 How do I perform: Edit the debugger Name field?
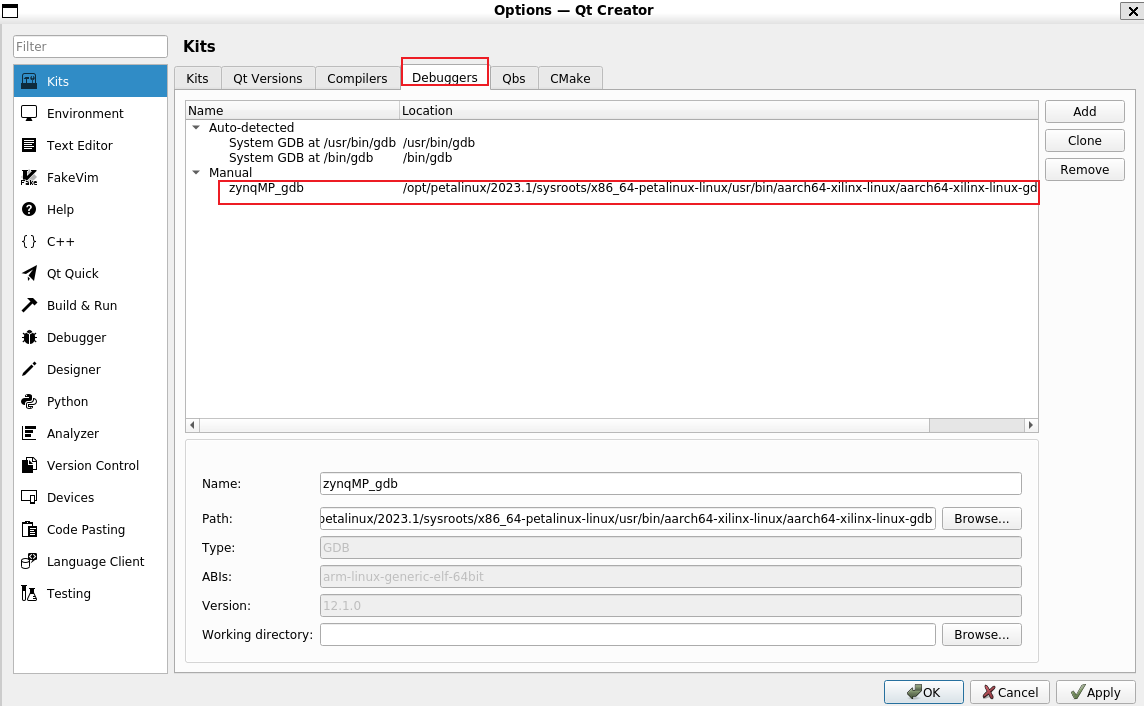coord(670,484)
